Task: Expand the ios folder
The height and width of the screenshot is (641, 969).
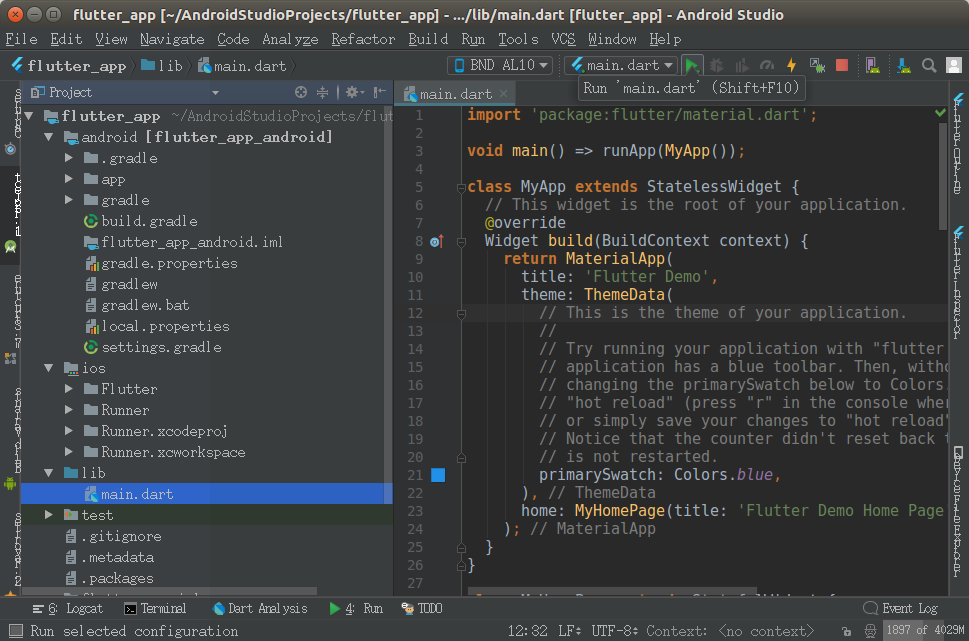Action: click(48, 367)
